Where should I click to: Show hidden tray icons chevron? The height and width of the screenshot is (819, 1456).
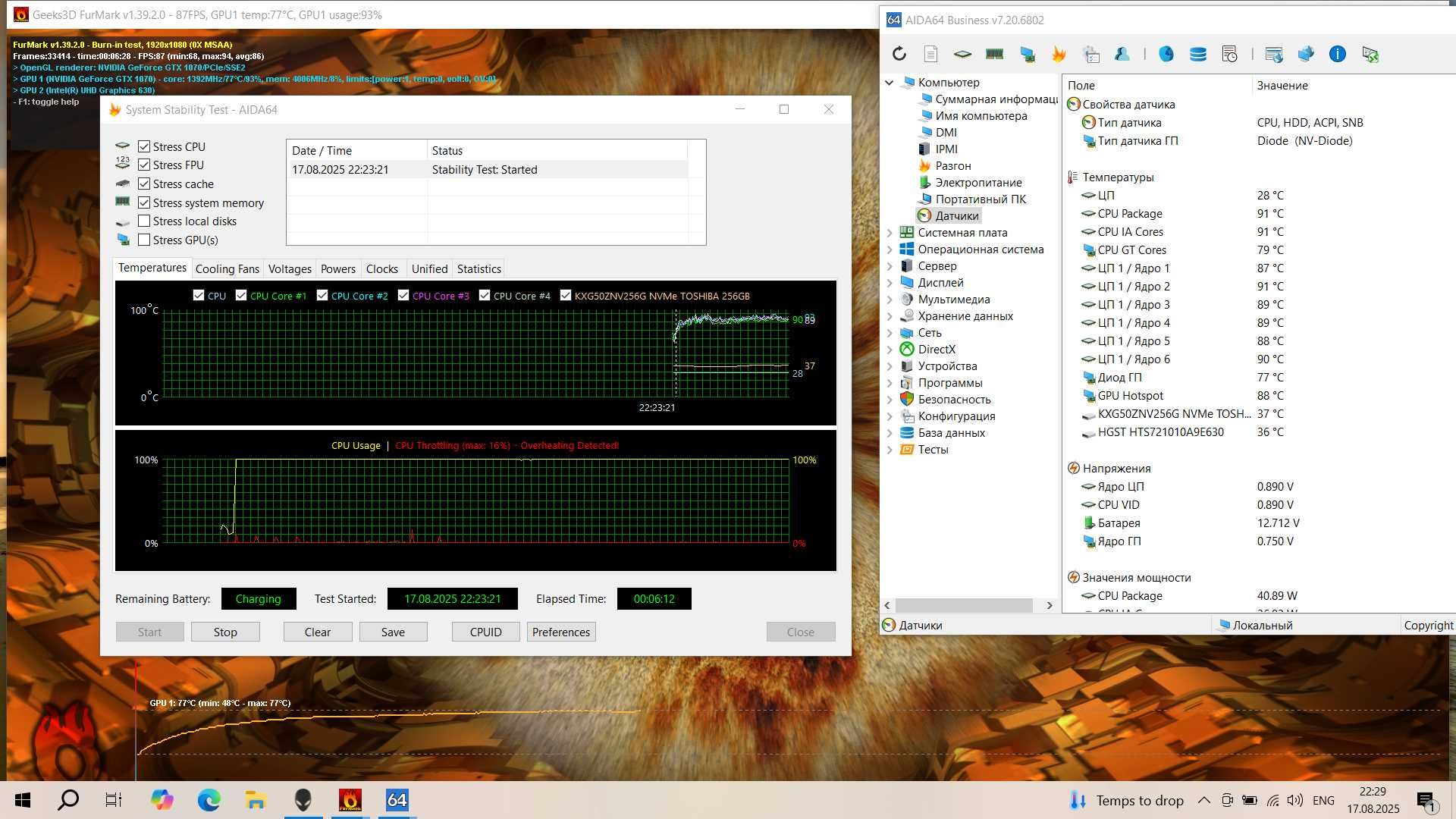tap(1203, 801)
